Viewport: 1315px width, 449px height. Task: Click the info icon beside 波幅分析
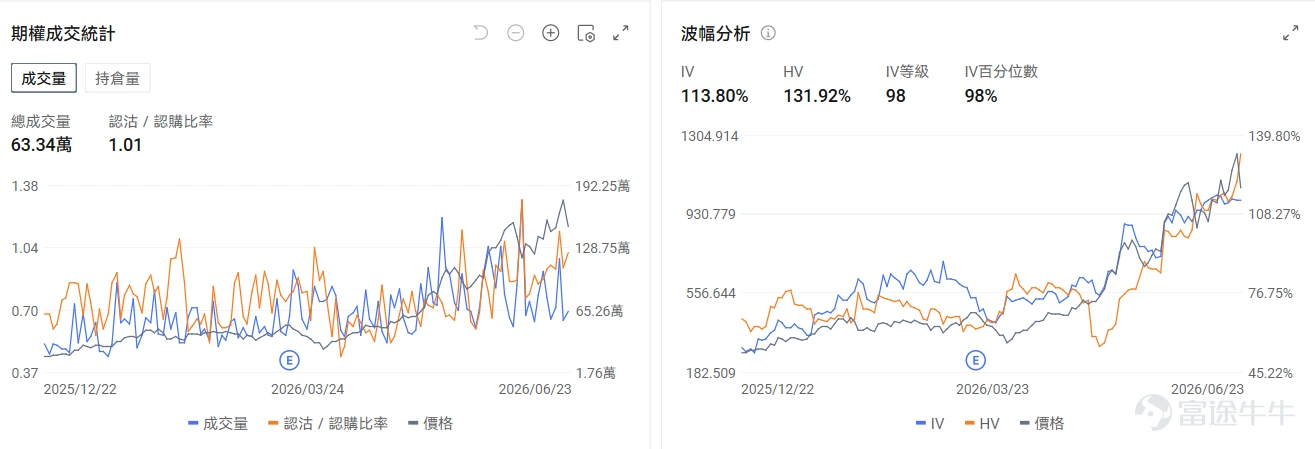768,33
